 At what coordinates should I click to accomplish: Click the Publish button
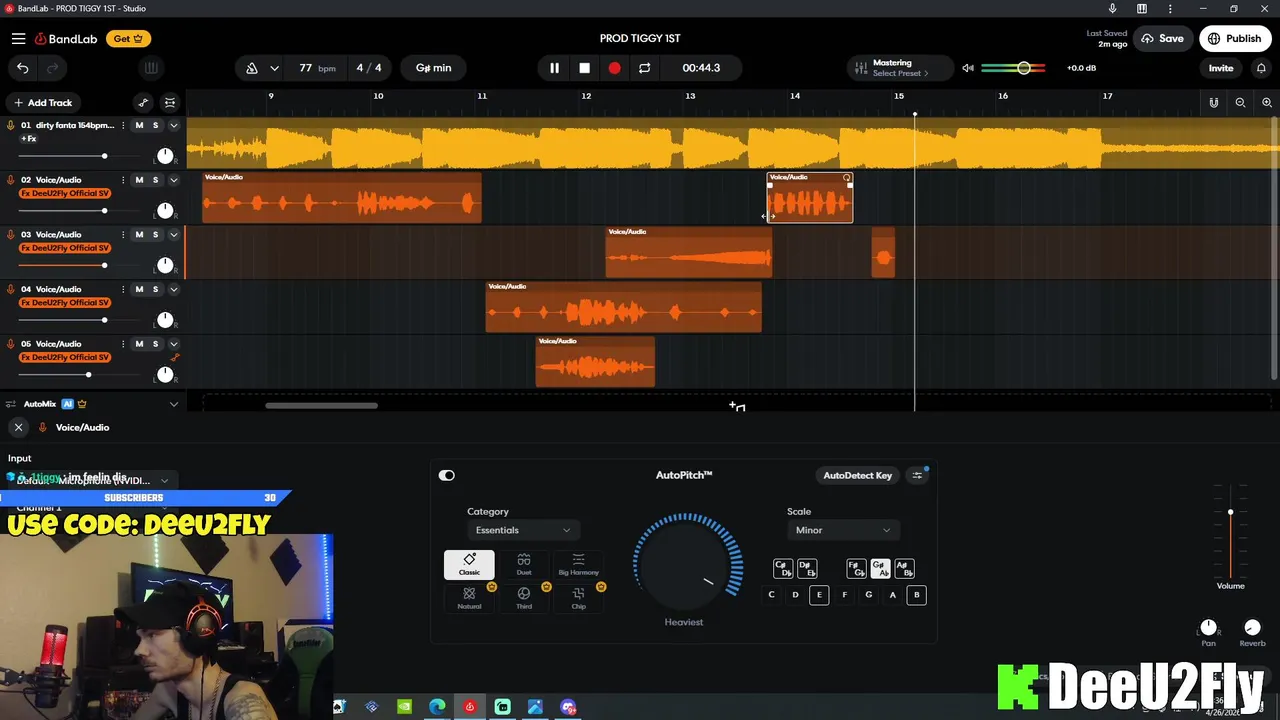click(1234, 39)
